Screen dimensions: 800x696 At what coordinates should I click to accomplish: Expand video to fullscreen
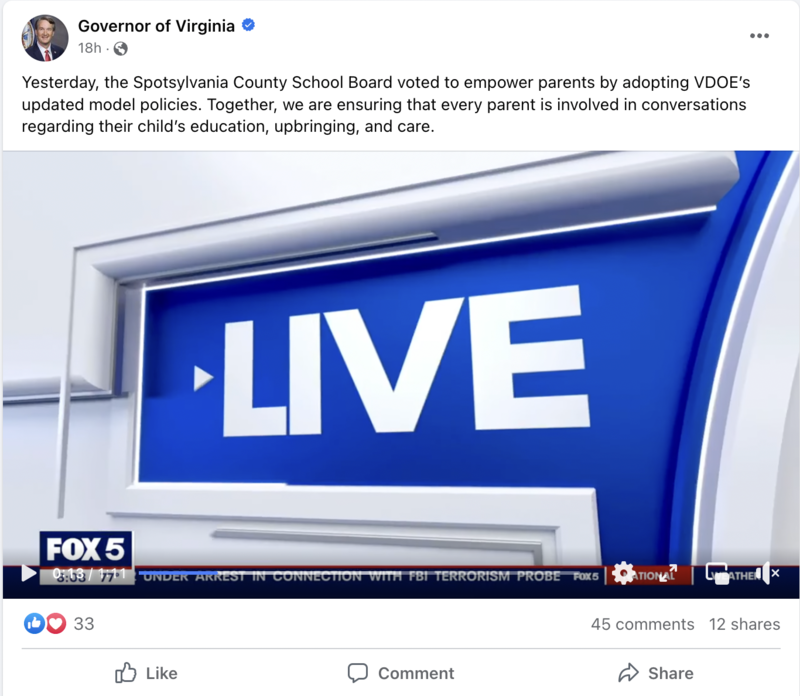(x=669, y=573)
